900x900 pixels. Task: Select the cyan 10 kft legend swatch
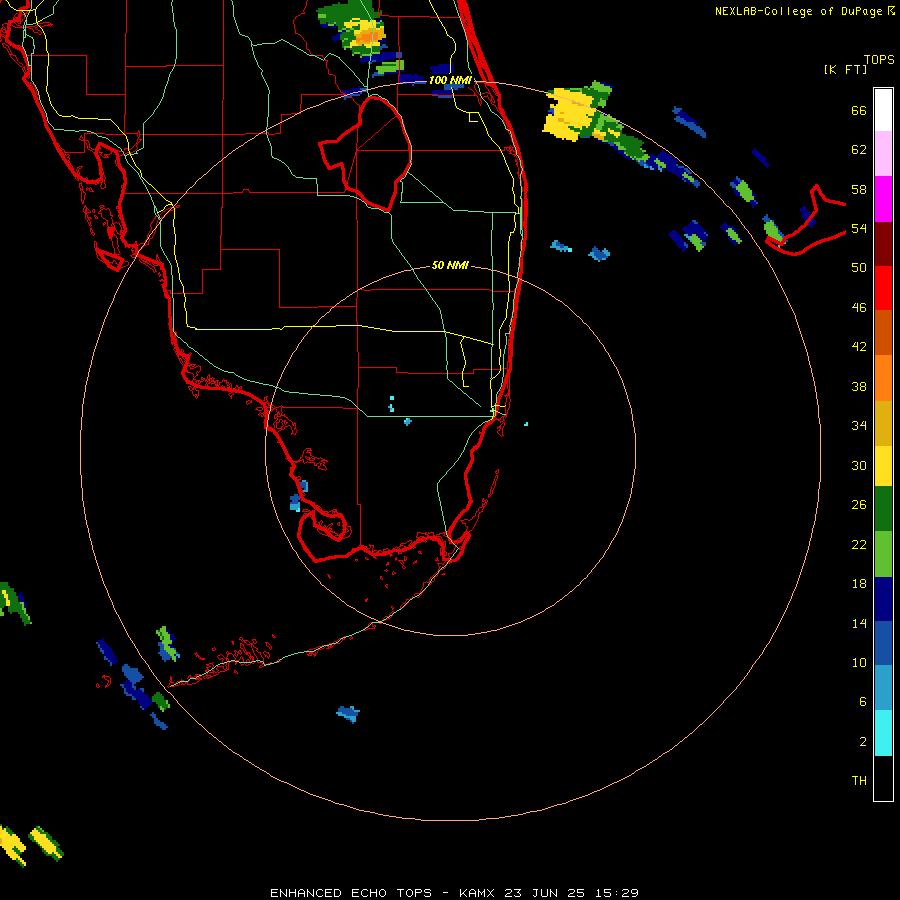coord(883,733)
